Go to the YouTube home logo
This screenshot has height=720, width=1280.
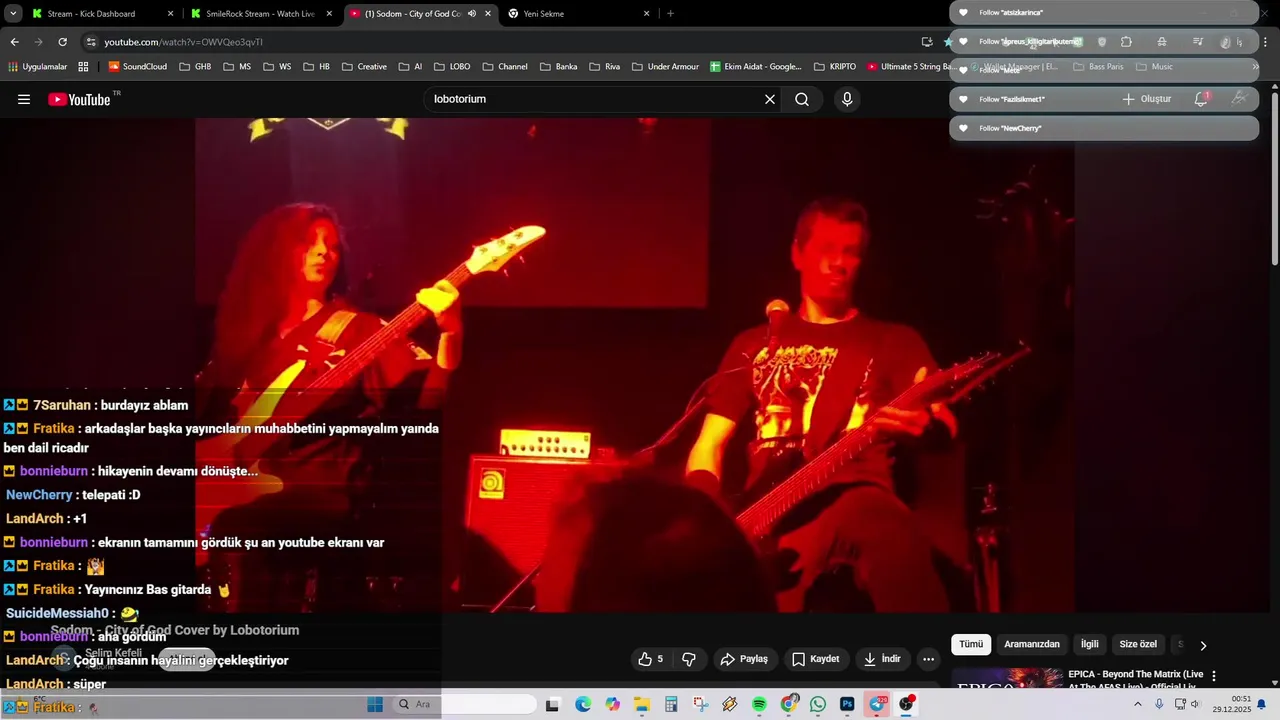click(x=79, y=99)
